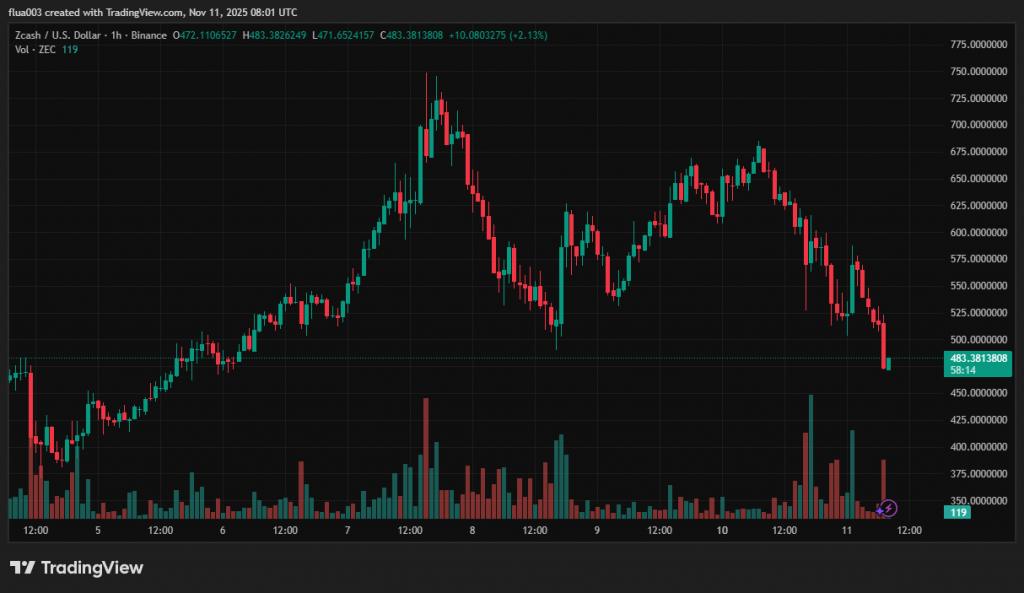Click the close value C483.3813808
The height and width of the screenshot is (593, 1024).
pos(410,35)
